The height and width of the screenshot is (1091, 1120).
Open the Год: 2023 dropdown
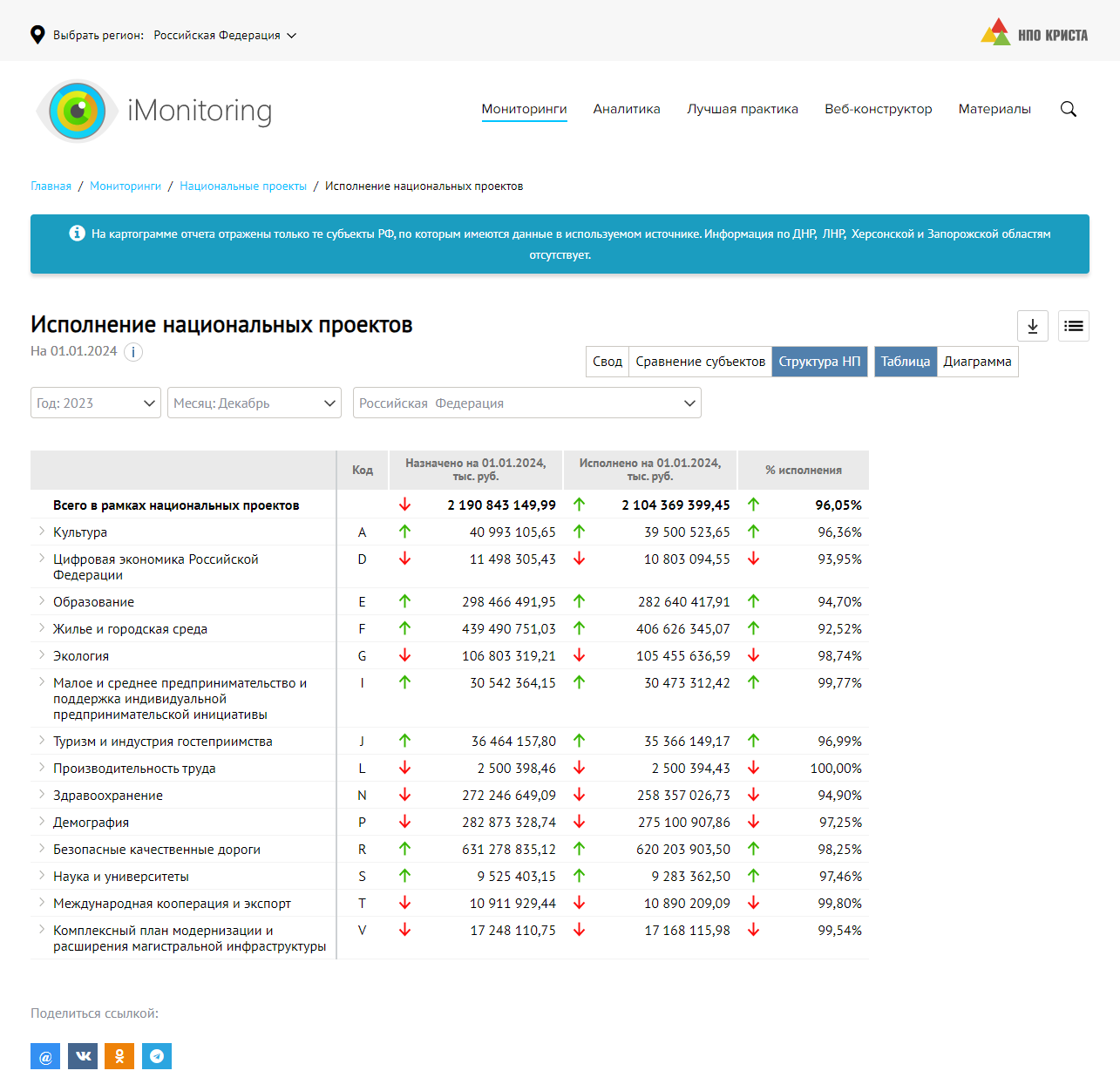96,403
